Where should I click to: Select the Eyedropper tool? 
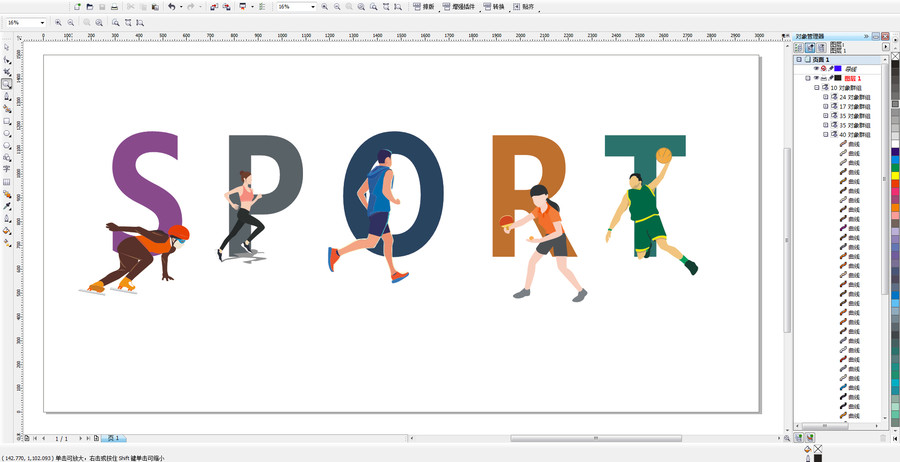click(x=7, y=206)
